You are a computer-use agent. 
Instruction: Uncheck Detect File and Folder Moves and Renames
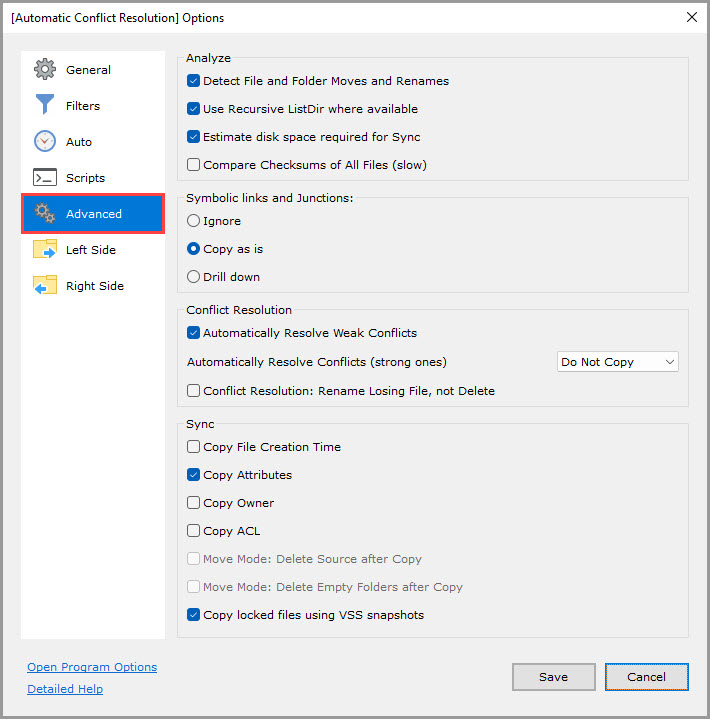(193, 81)
